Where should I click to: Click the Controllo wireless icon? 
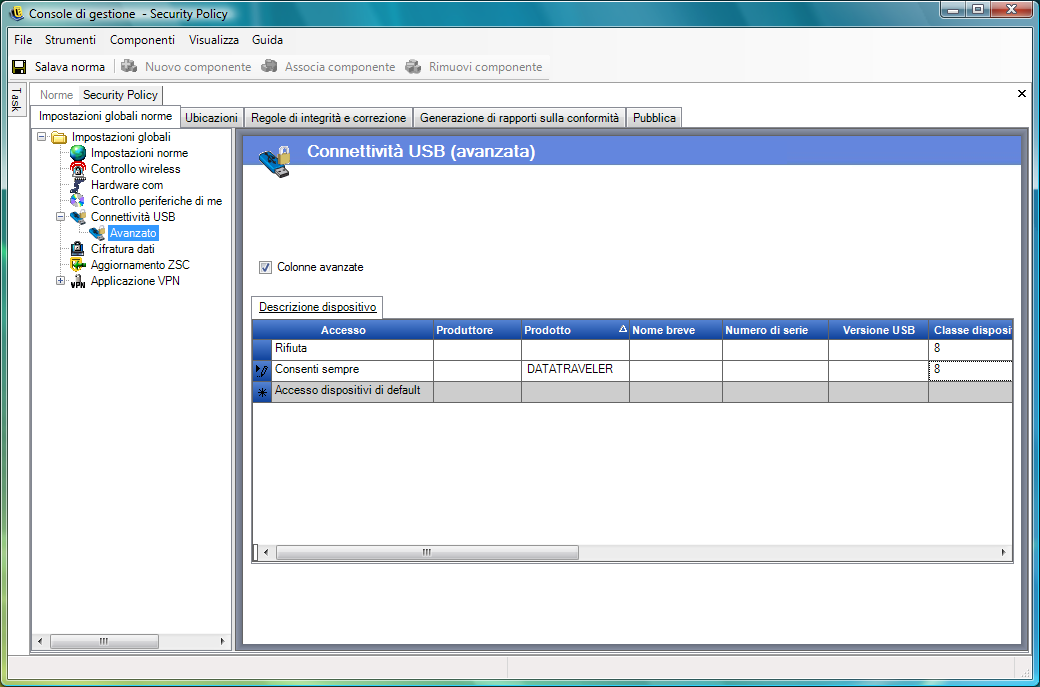(78, 169)
